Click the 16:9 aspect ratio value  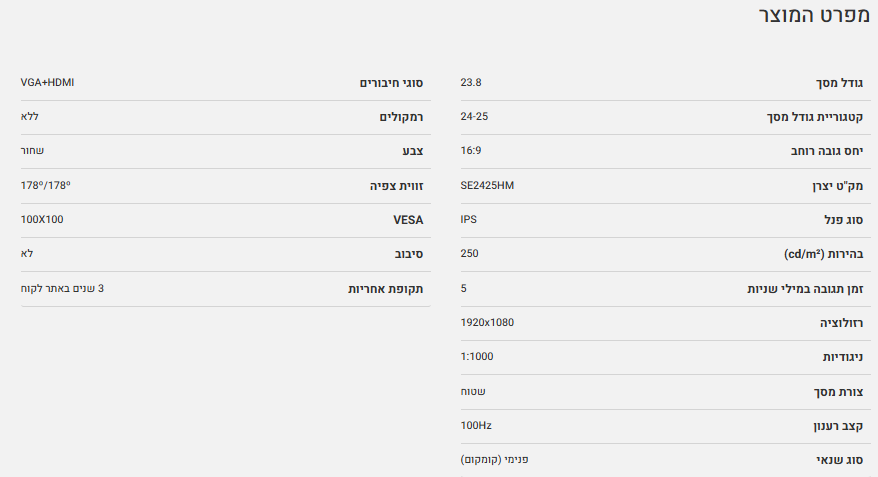(471, 150)
